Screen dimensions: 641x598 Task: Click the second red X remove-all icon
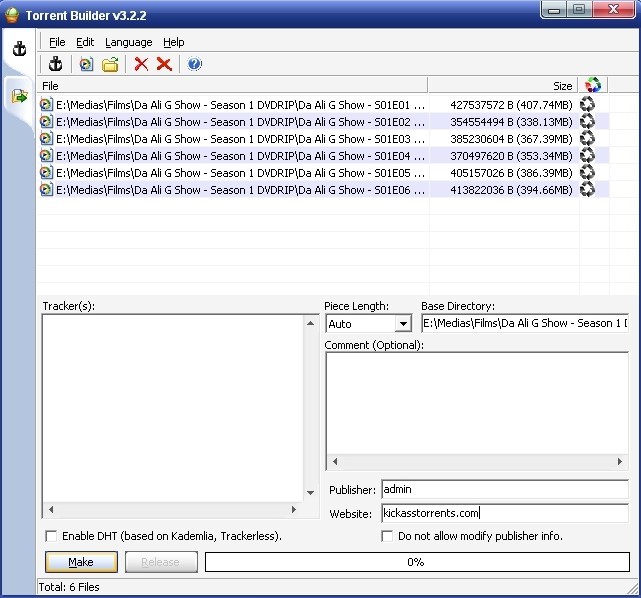[x=164, y=64]
